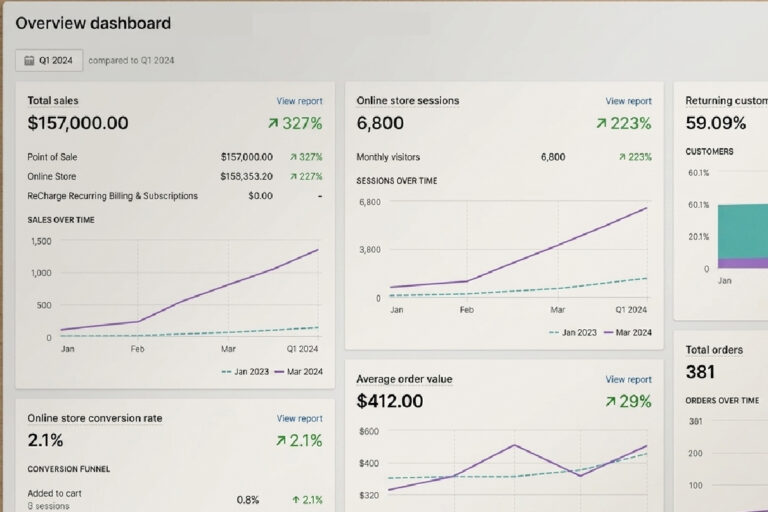Image resolution: width=768 pixels, height=512 pixels.
Task: Click the green 2.1% conversion change indicator
Action: click(299, 440)
